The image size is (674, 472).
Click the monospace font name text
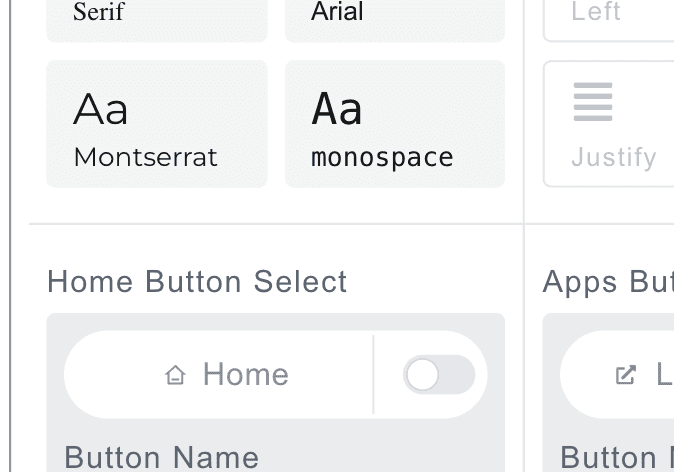coord(383,157)
